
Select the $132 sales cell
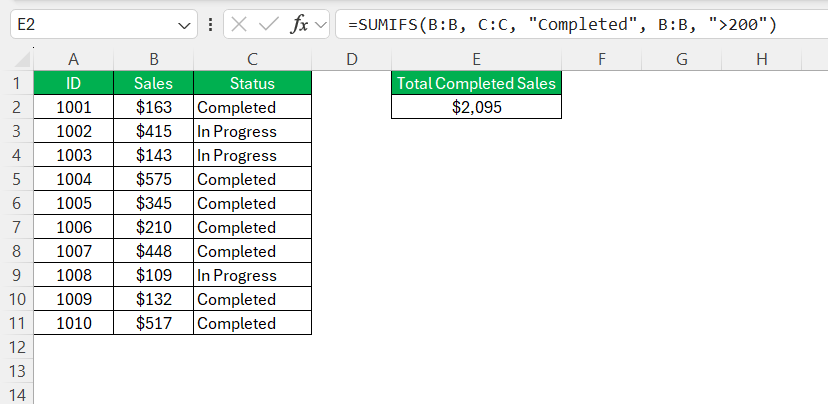(154, 299)
